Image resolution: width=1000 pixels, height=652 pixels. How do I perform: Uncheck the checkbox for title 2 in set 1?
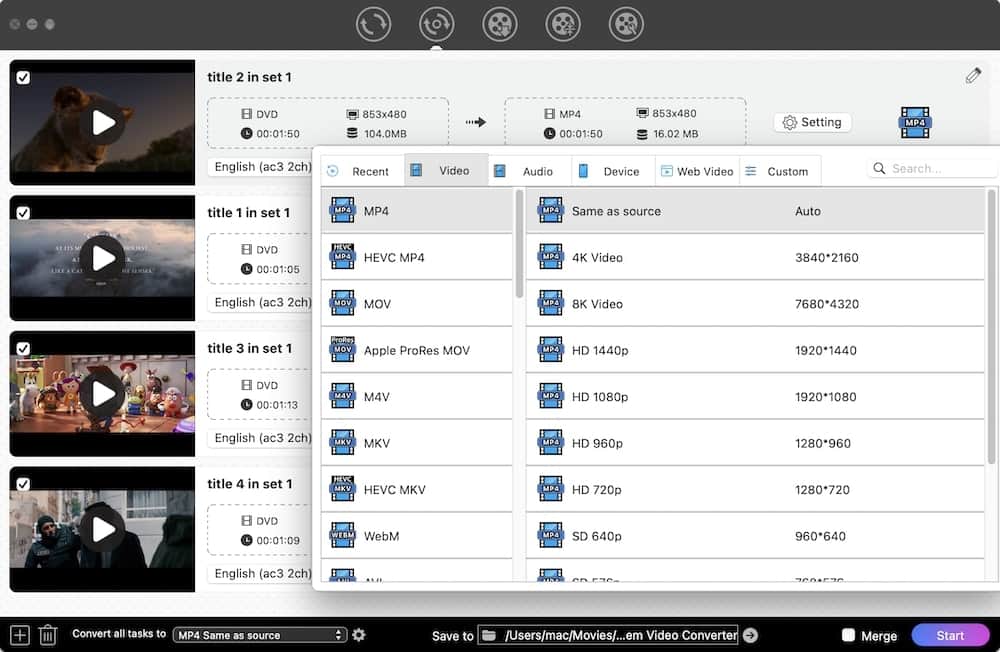coord(23,77)
